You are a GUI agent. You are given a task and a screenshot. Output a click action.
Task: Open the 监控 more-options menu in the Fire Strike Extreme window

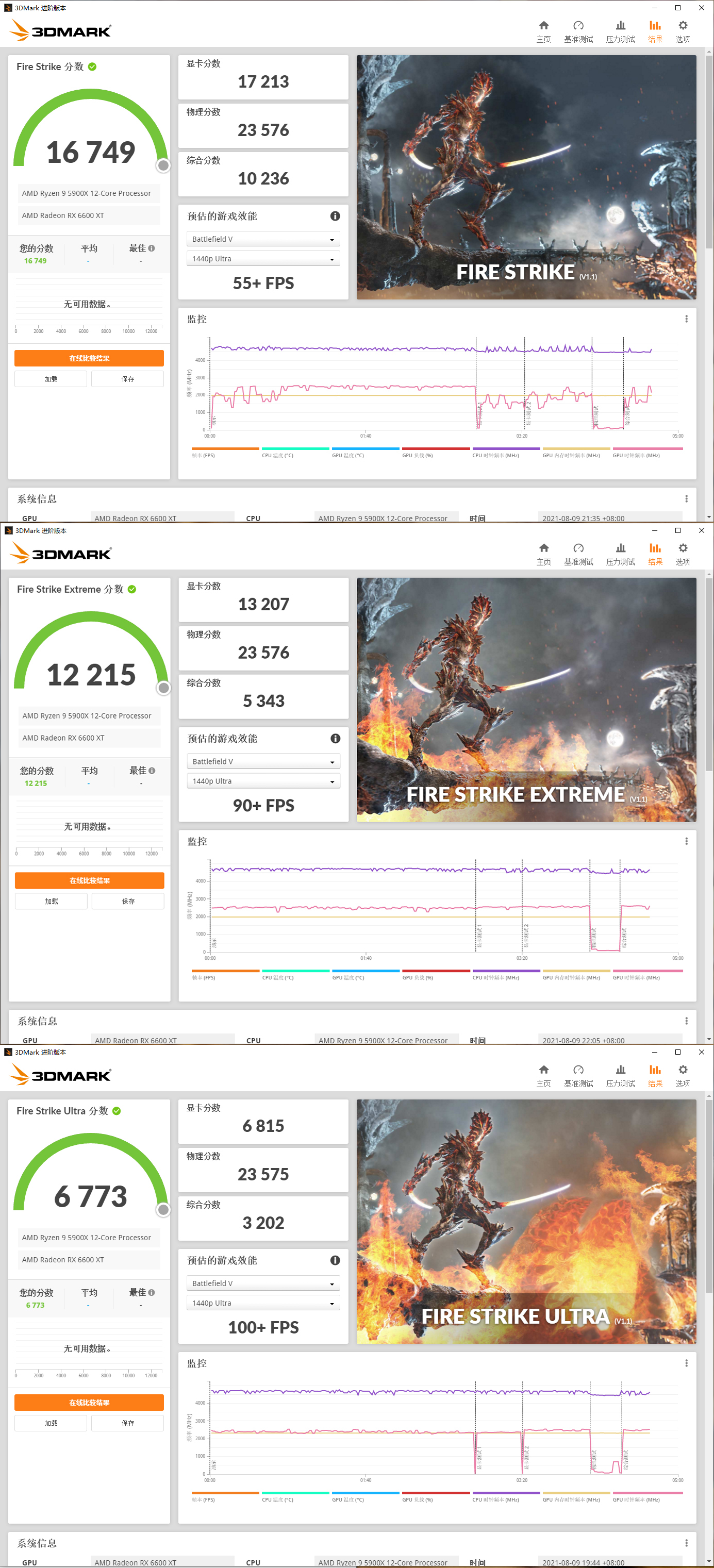[687, 841]
